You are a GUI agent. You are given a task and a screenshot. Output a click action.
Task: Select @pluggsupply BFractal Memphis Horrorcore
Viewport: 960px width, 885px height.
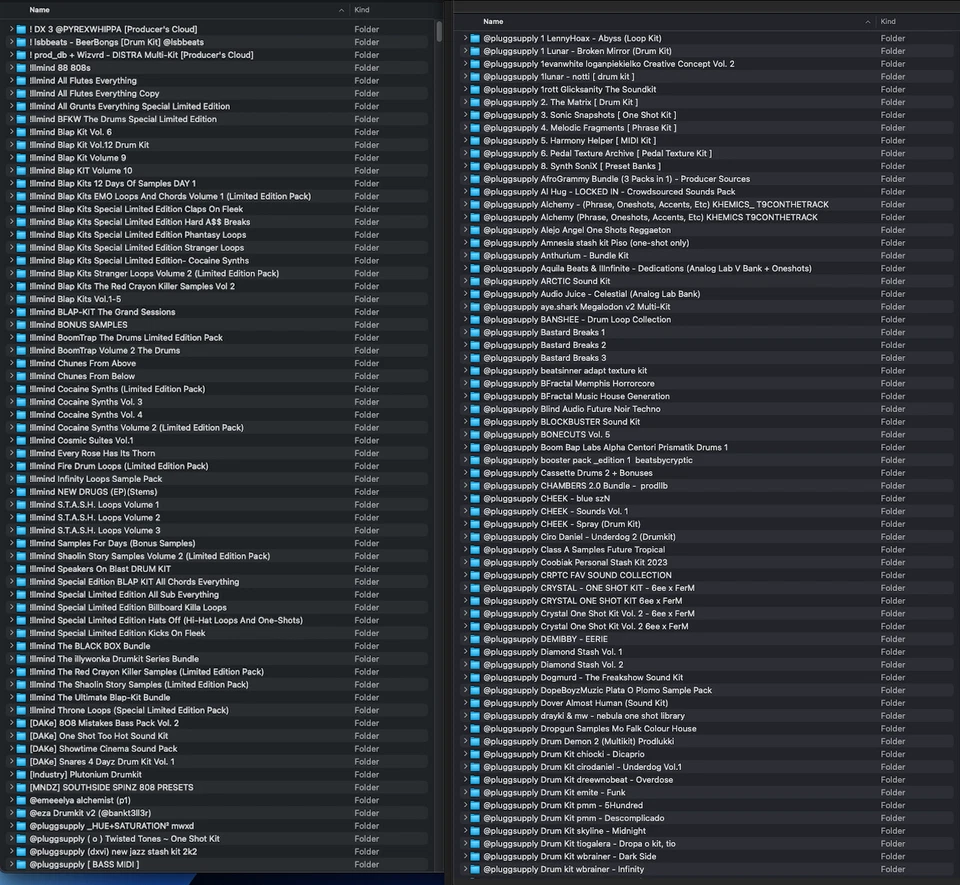(x=707, y=384)
